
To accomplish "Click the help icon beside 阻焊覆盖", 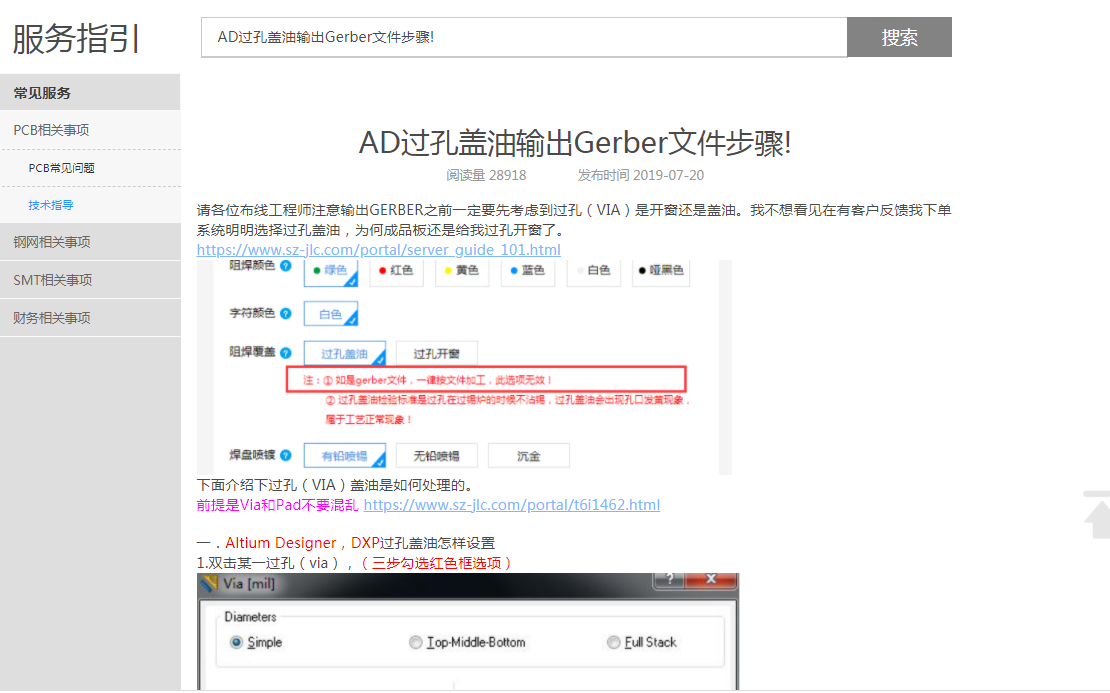I will click(286, 353).
